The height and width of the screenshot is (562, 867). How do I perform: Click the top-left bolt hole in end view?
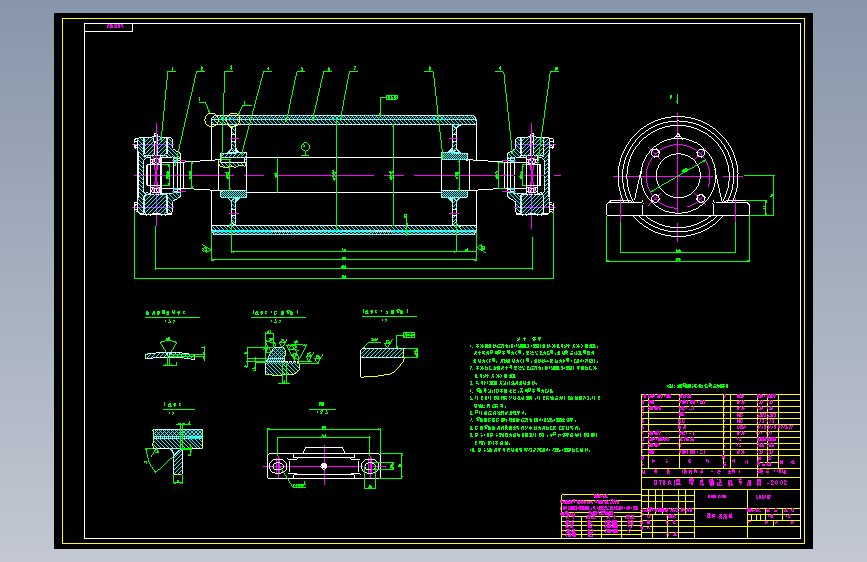click(x=655, y=153)
